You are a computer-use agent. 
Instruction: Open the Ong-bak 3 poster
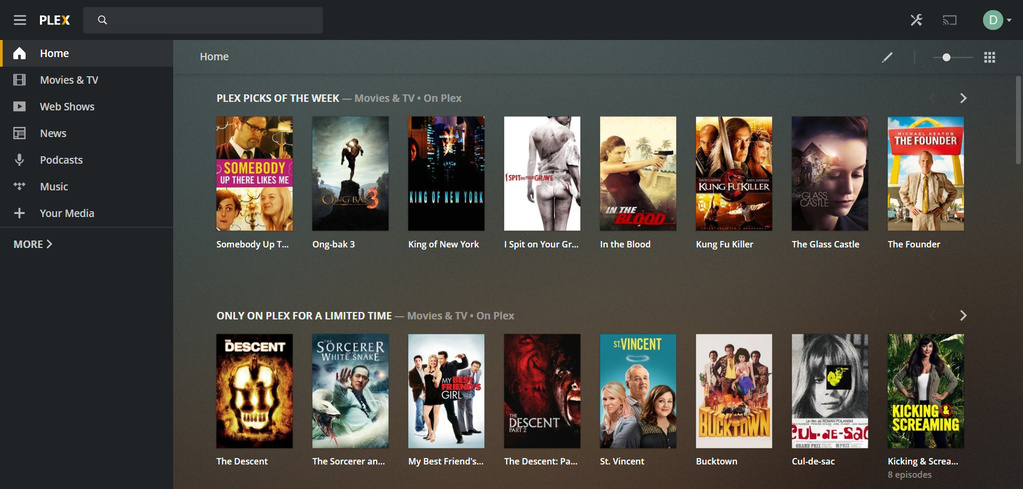(350, 173)
